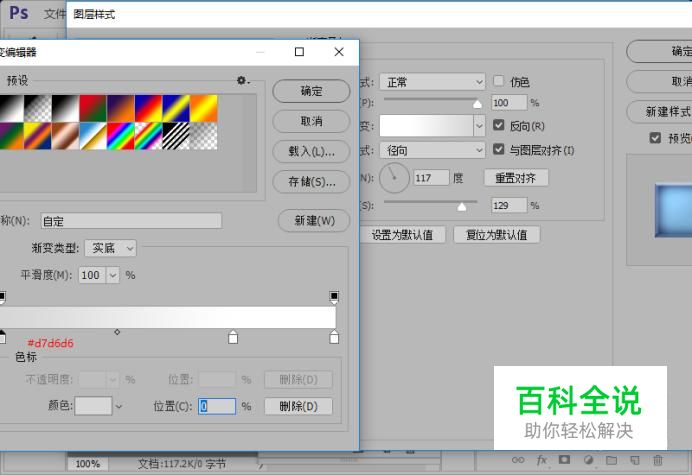The height and width of the screenshot is (475, 692).
Task: Select the rainbow spectrum gradient preset
Action: pyautogui.click(x=122, y=135)
